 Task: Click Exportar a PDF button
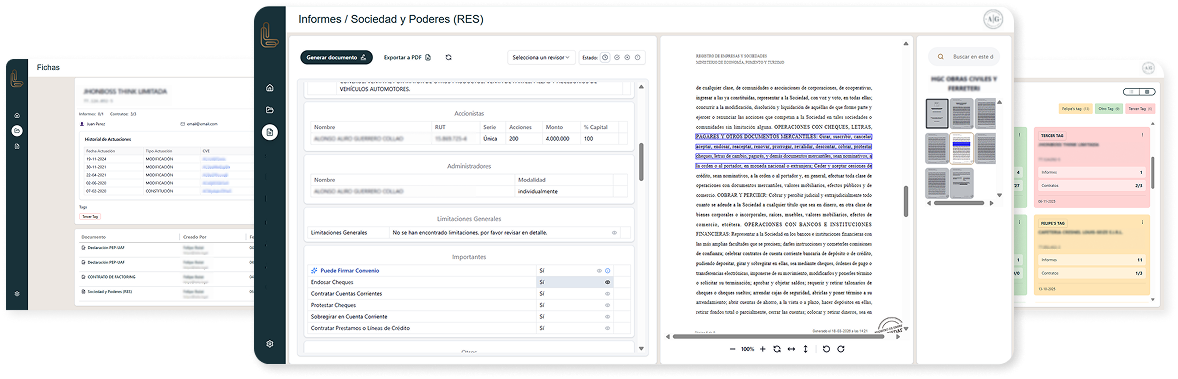click(x=406, y=57)
